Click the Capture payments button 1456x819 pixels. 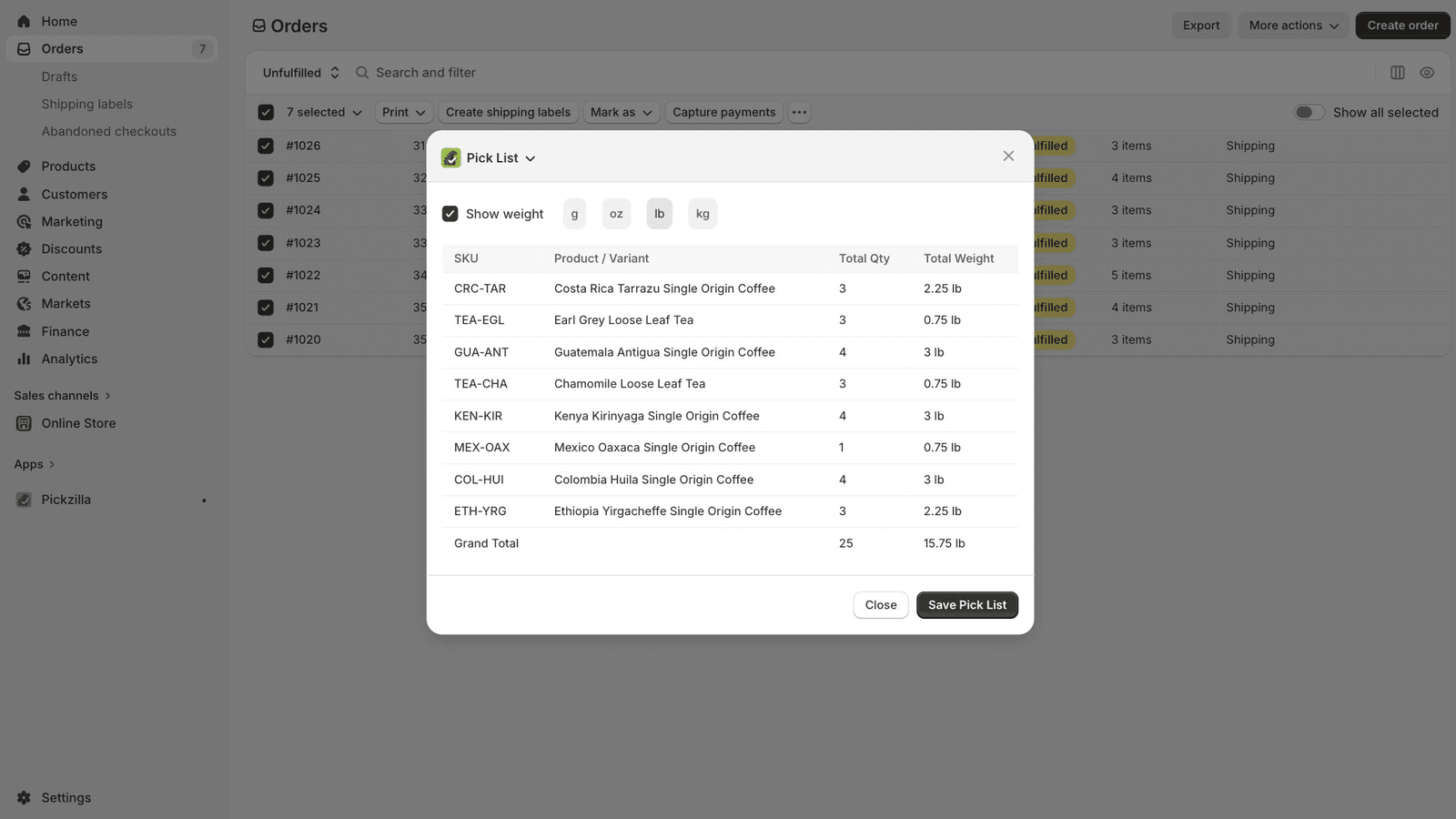(724, 112)
